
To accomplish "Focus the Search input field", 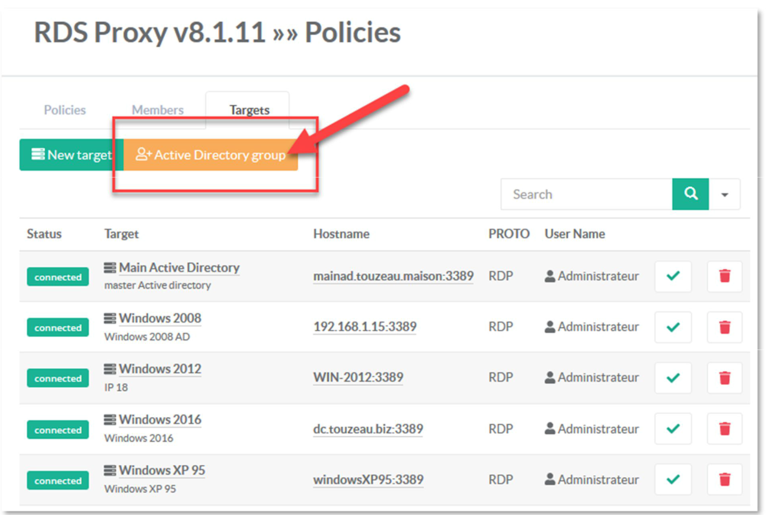I will tap(586, 194).
